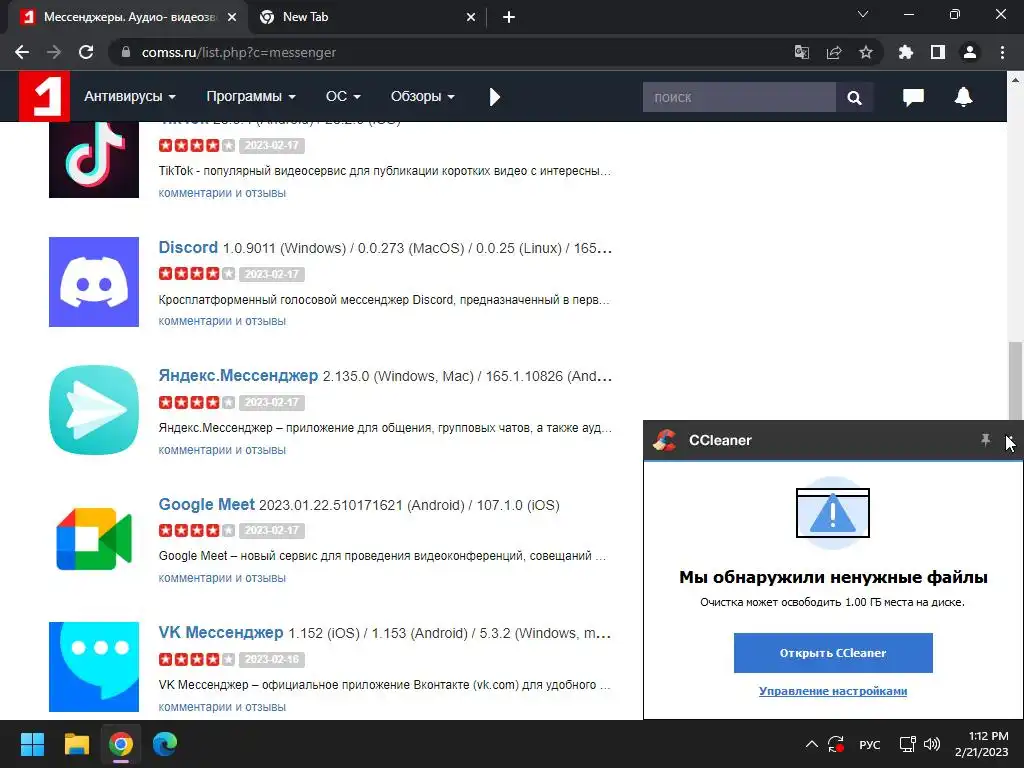The image size is (1024, 768).
Task: Go back in Chrome
Action: click(x=22, y=52)
